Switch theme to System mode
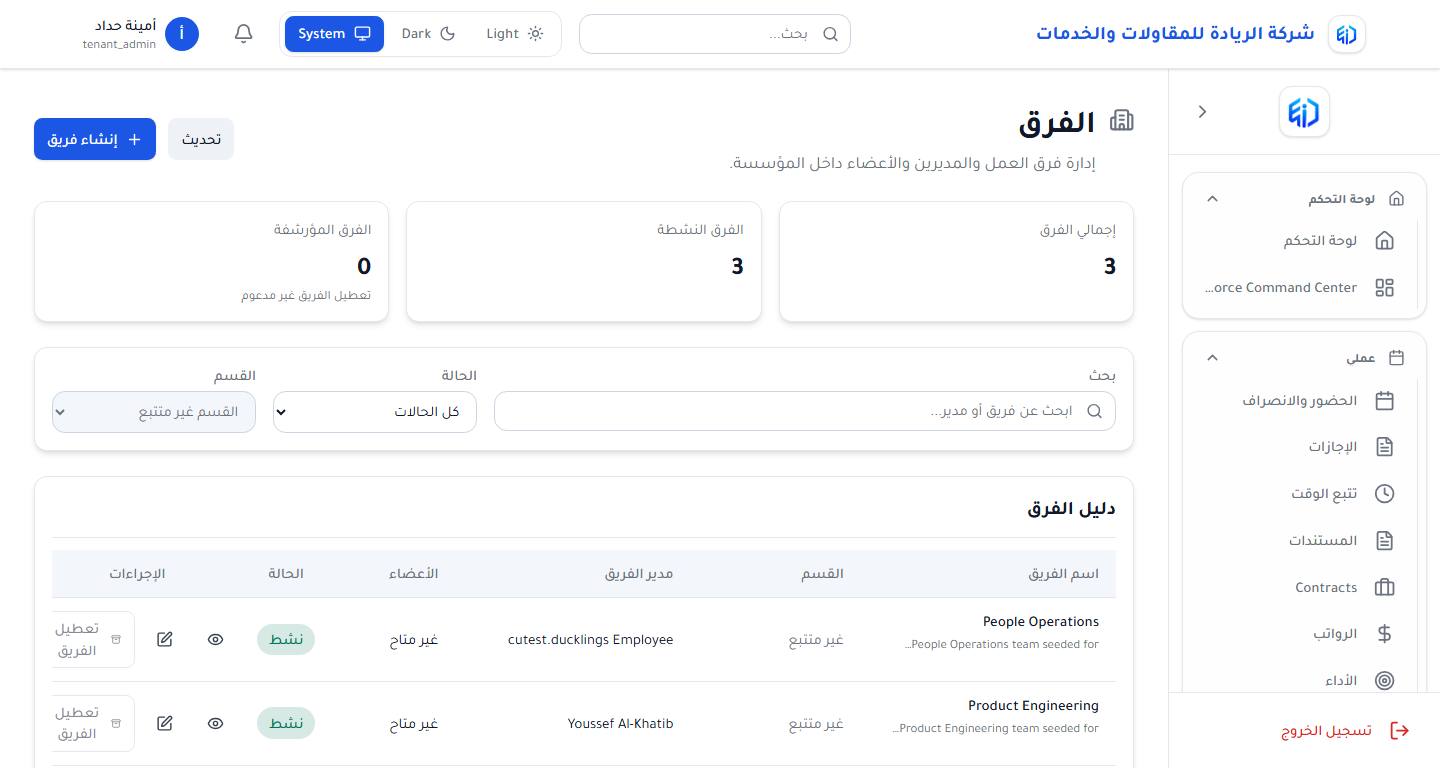 coord(334,34)
